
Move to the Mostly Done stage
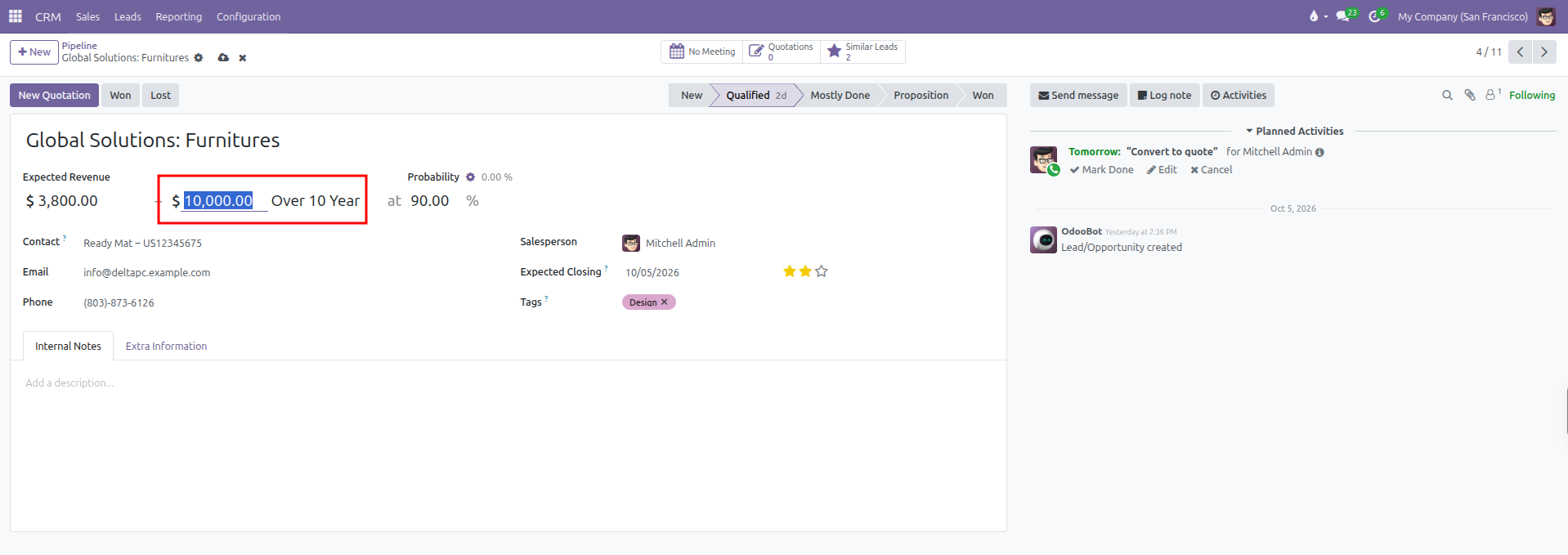(840, 96)
